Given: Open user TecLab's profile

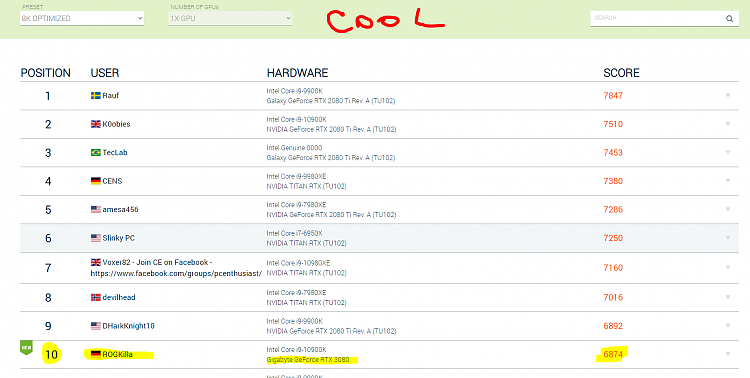Looking at the screenshot, I should pyautogui.click(x=115, y=152).
